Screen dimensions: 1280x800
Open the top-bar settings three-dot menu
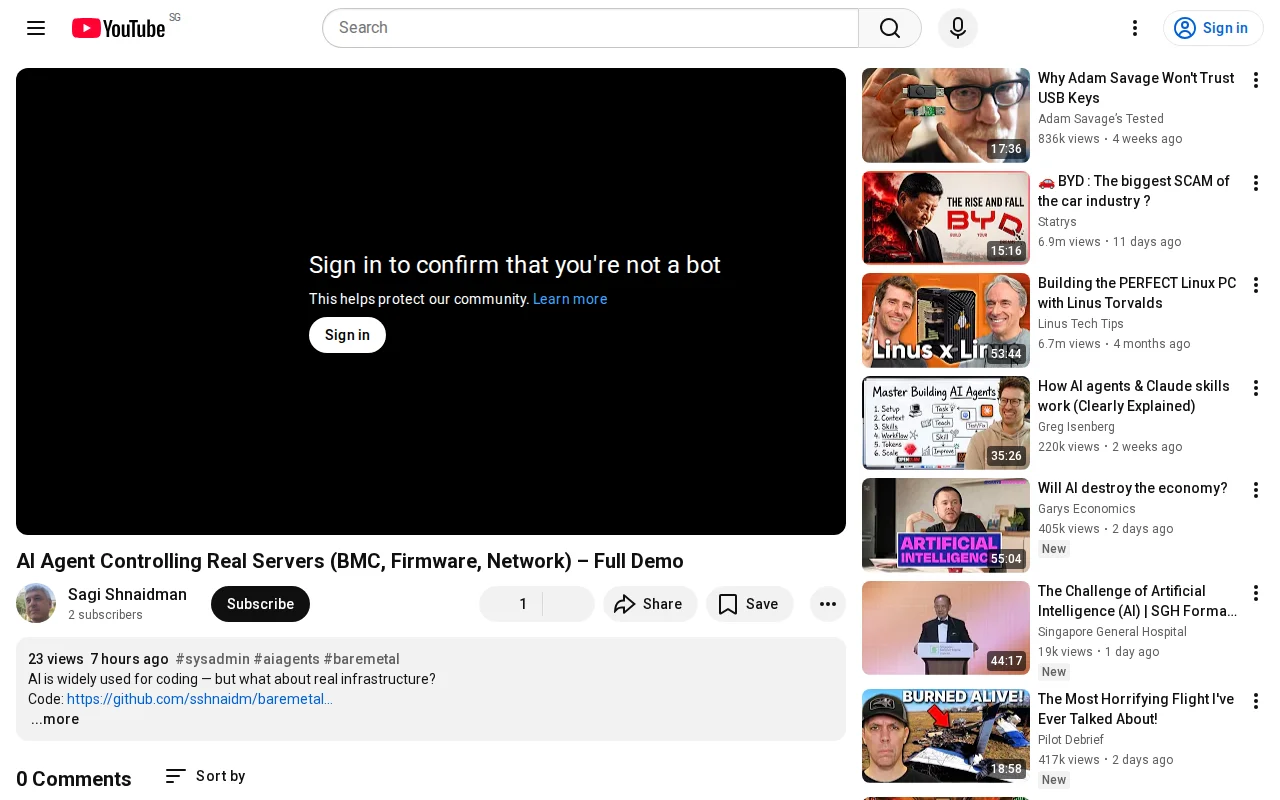(1135, 28)
